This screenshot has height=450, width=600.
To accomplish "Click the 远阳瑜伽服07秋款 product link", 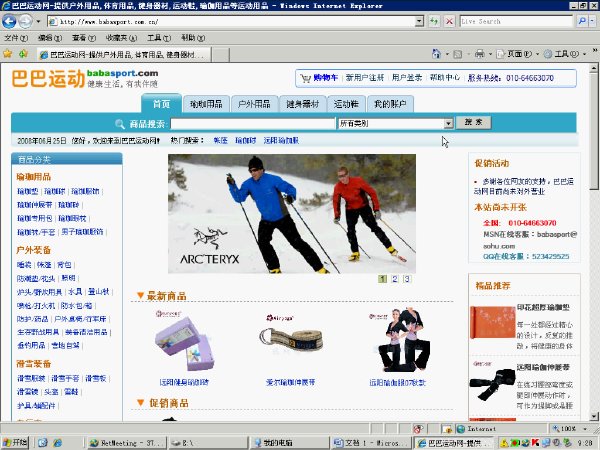I will [397, 382].
